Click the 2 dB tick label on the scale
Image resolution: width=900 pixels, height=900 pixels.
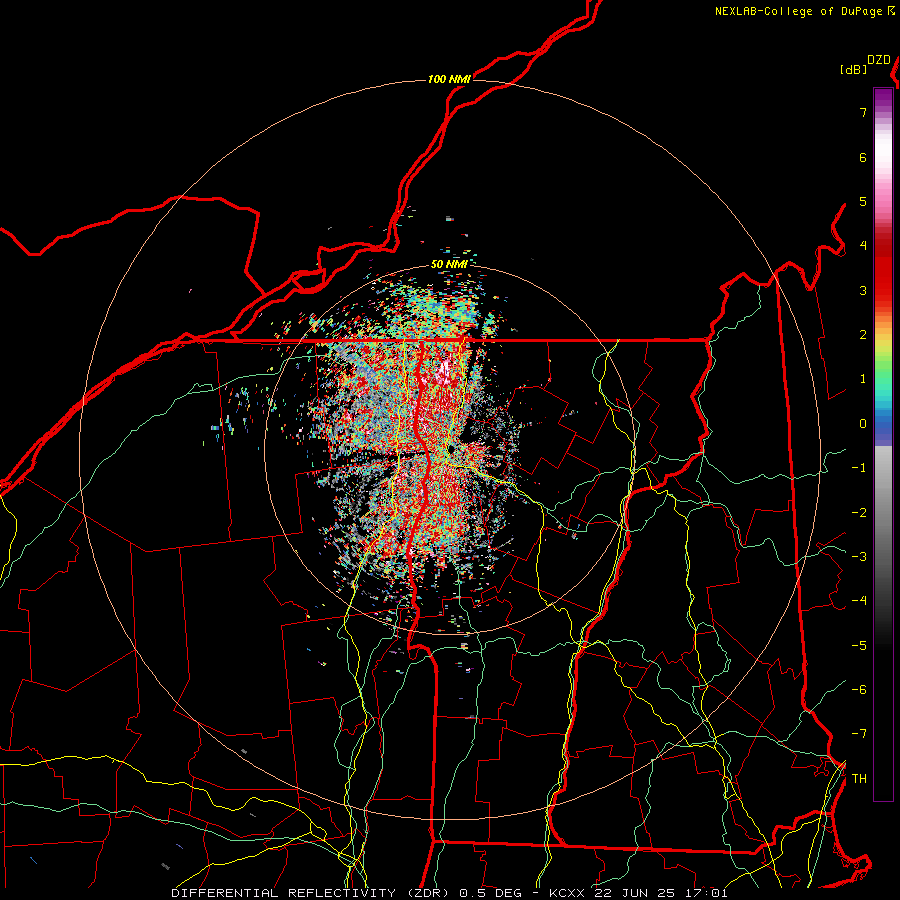(x=863, y=335)
